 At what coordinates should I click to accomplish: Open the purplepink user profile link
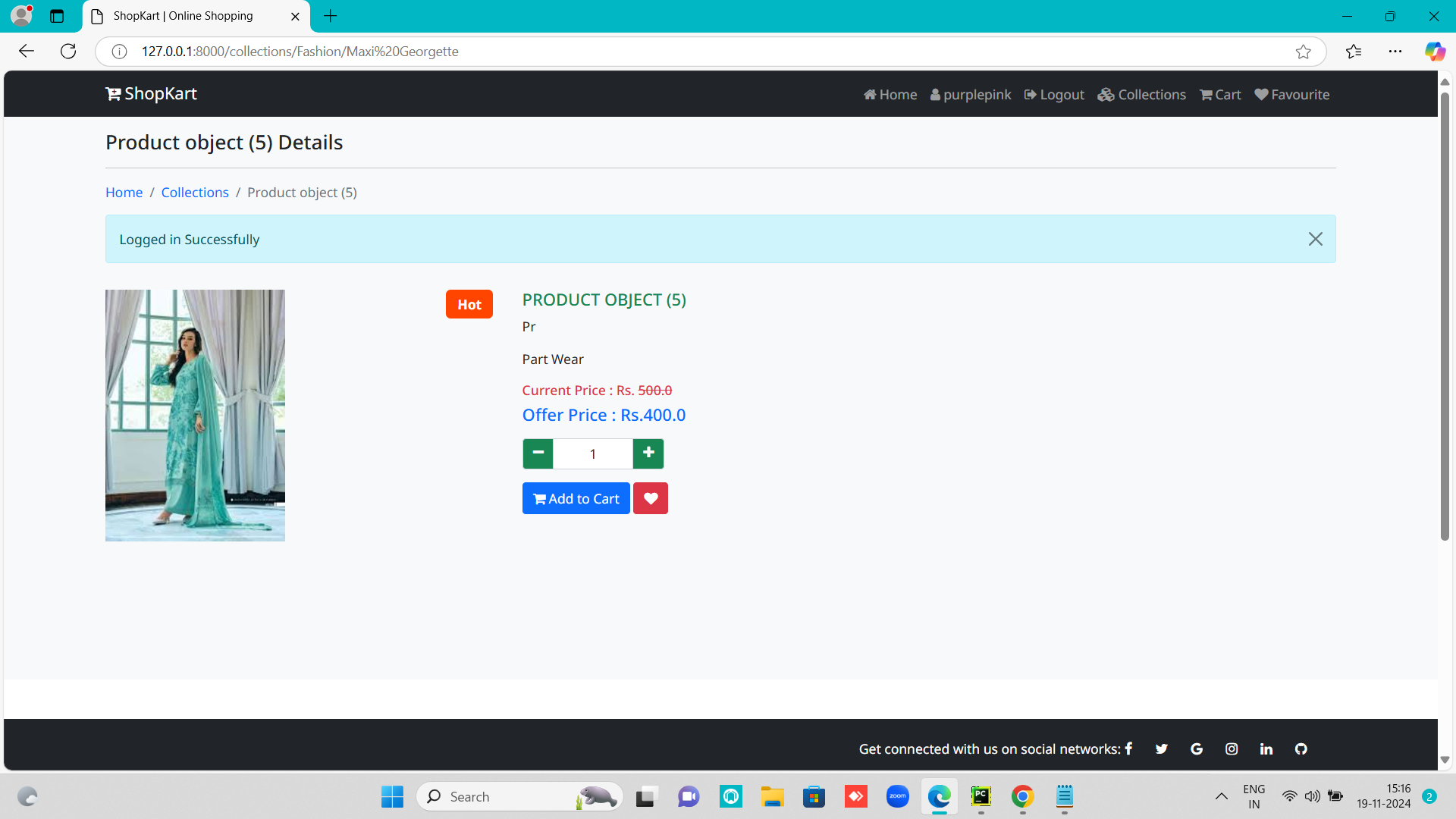point(971,95)
